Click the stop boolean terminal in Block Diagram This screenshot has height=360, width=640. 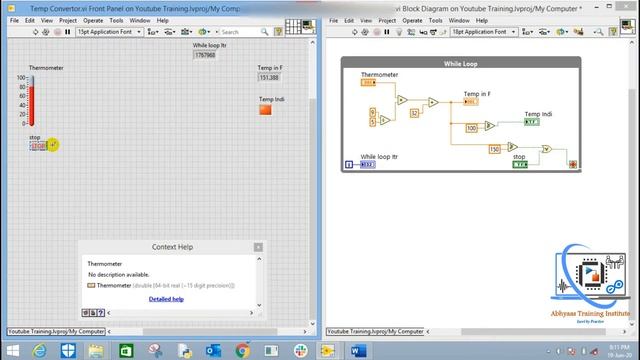click(520, 164)
